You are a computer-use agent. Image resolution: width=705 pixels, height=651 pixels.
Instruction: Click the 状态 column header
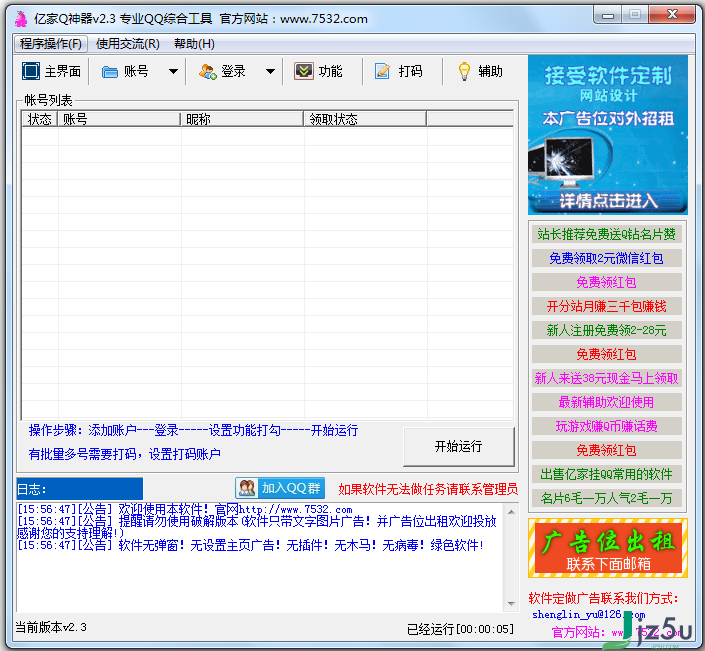tap(40, 119)
